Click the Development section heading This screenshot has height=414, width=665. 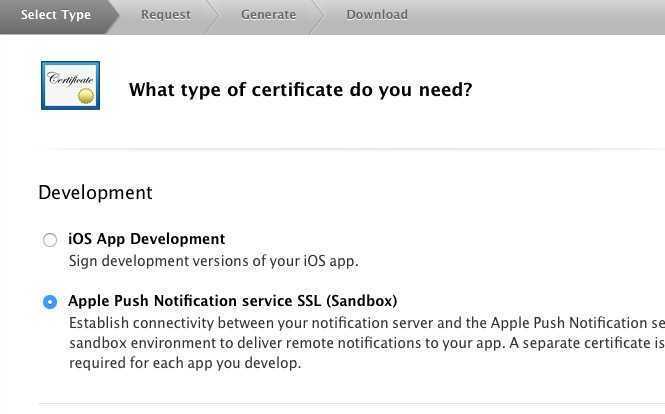click(95, 192)
